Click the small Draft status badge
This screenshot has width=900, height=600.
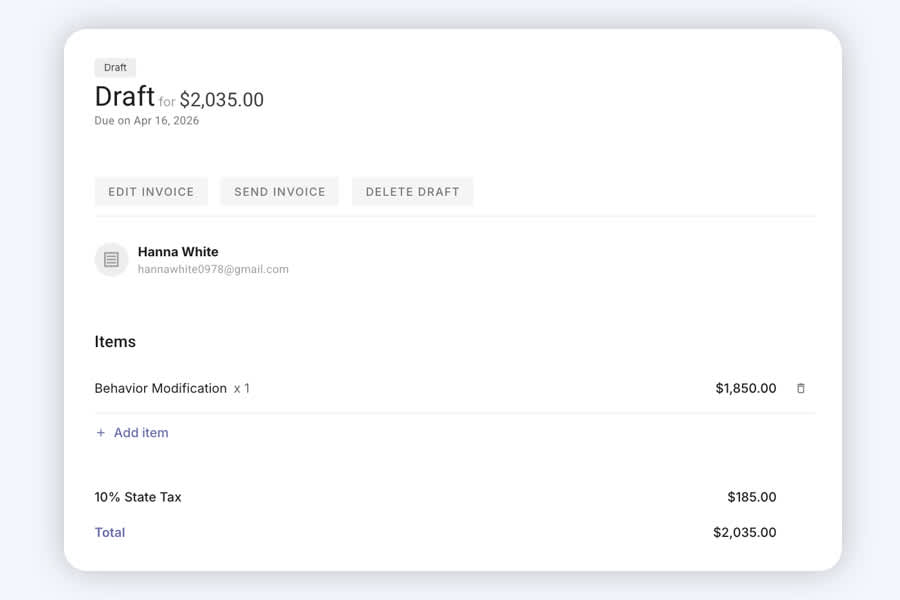coord(115,68)
